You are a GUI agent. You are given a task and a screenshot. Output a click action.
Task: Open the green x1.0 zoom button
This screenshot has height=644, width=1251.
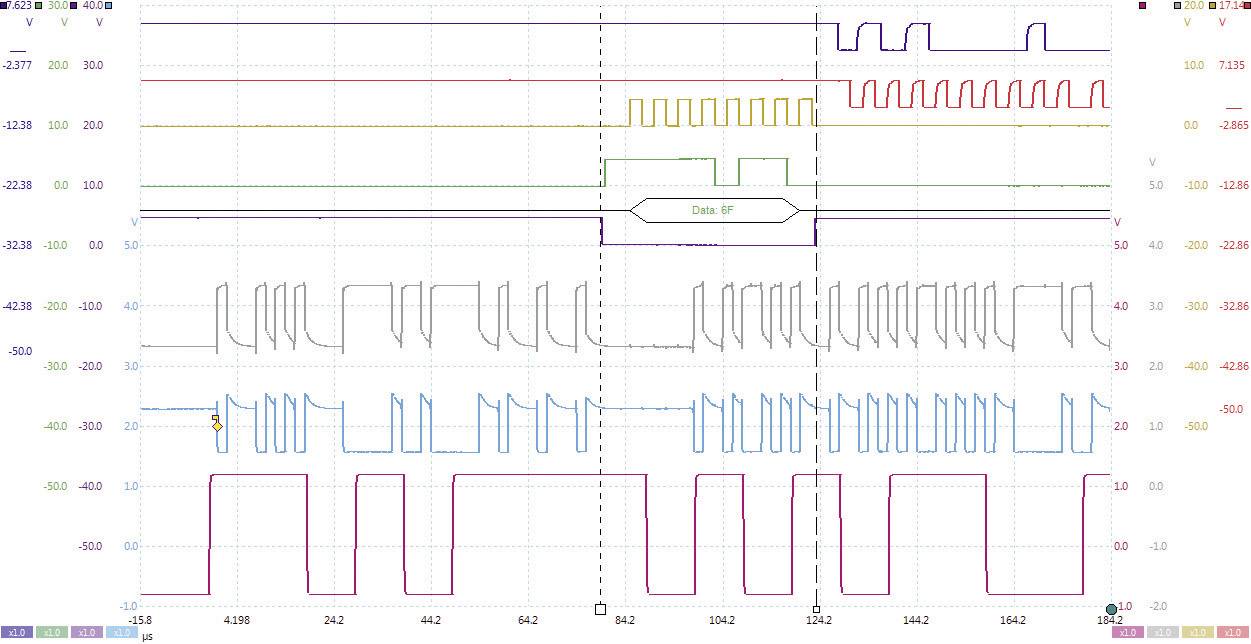[50, 633]
